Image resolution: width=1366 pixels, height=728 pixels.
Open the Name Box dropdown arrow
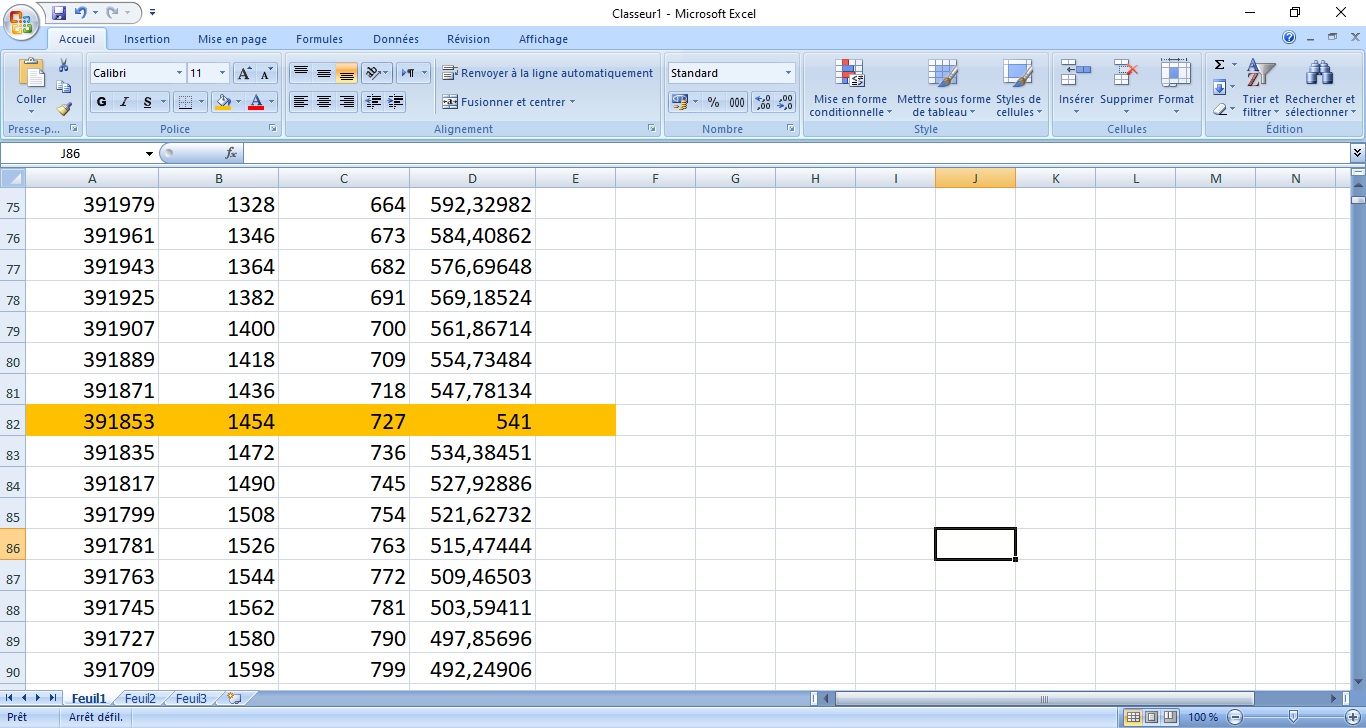pos(150,154)
